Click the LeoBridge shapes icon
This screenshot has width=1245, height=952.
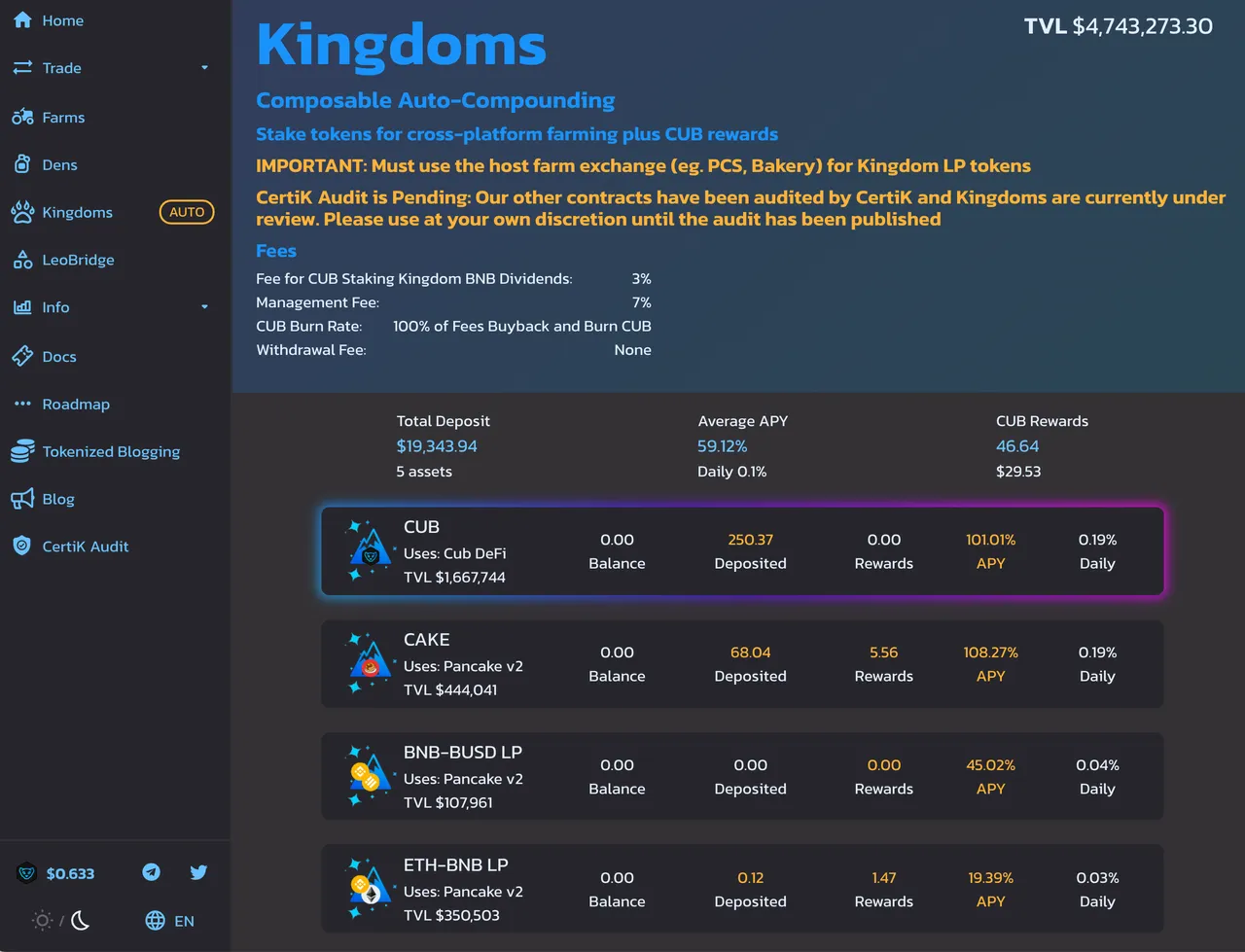22,260
